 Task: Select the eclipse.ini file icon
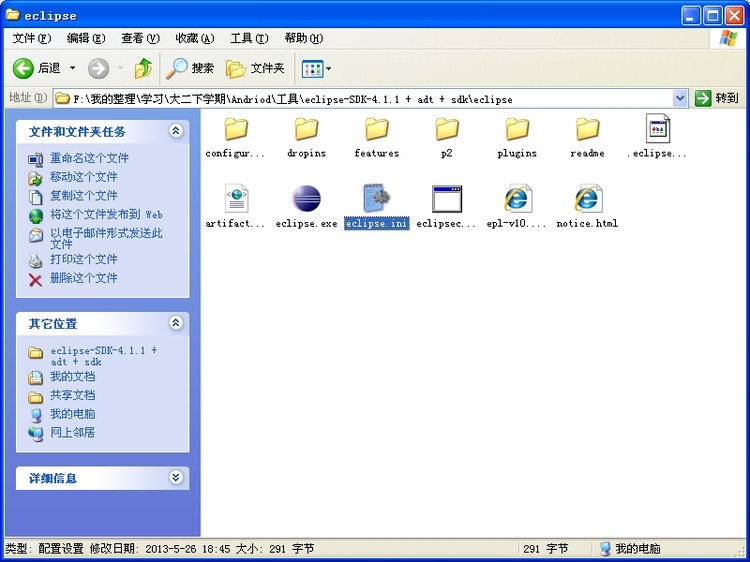[376, 200]
